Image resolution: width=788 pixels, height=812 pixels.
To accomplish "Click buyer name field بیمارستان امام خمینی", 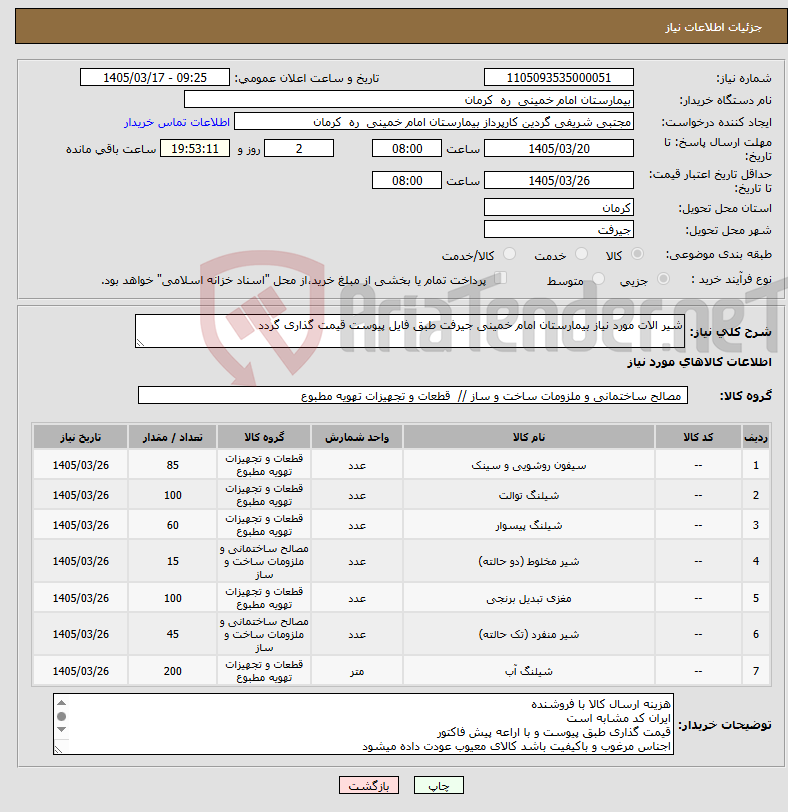I will pyautogui.click(x=408, y=100).
